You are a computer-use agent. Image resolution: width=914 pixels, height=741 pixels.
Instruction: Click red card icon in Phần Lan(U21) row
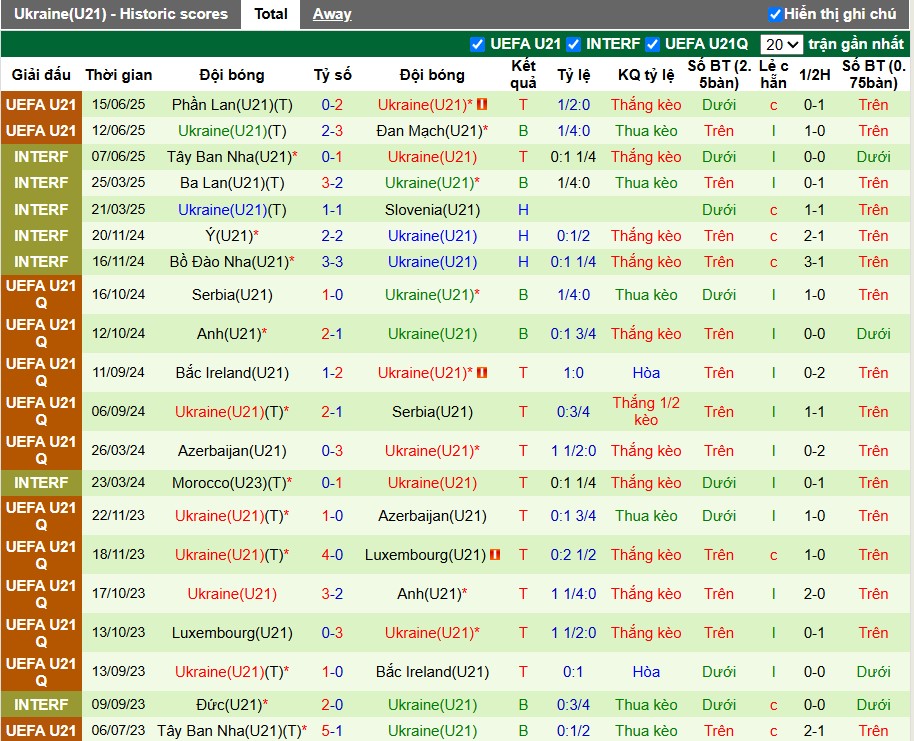click(x=482, y=105)
